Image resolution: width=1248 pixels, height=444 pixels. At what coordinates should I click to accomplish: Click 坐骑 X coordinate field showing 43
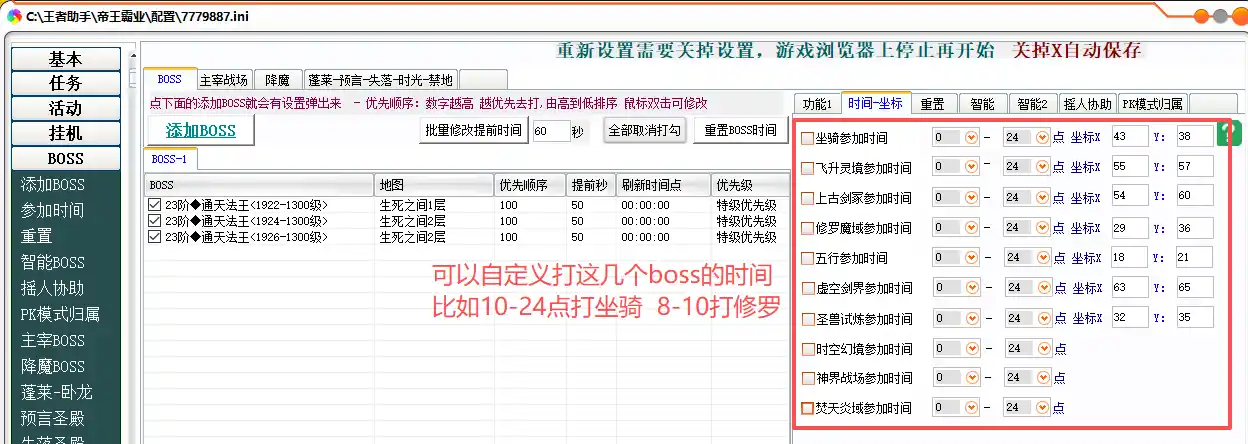[x=1130, y=137]
